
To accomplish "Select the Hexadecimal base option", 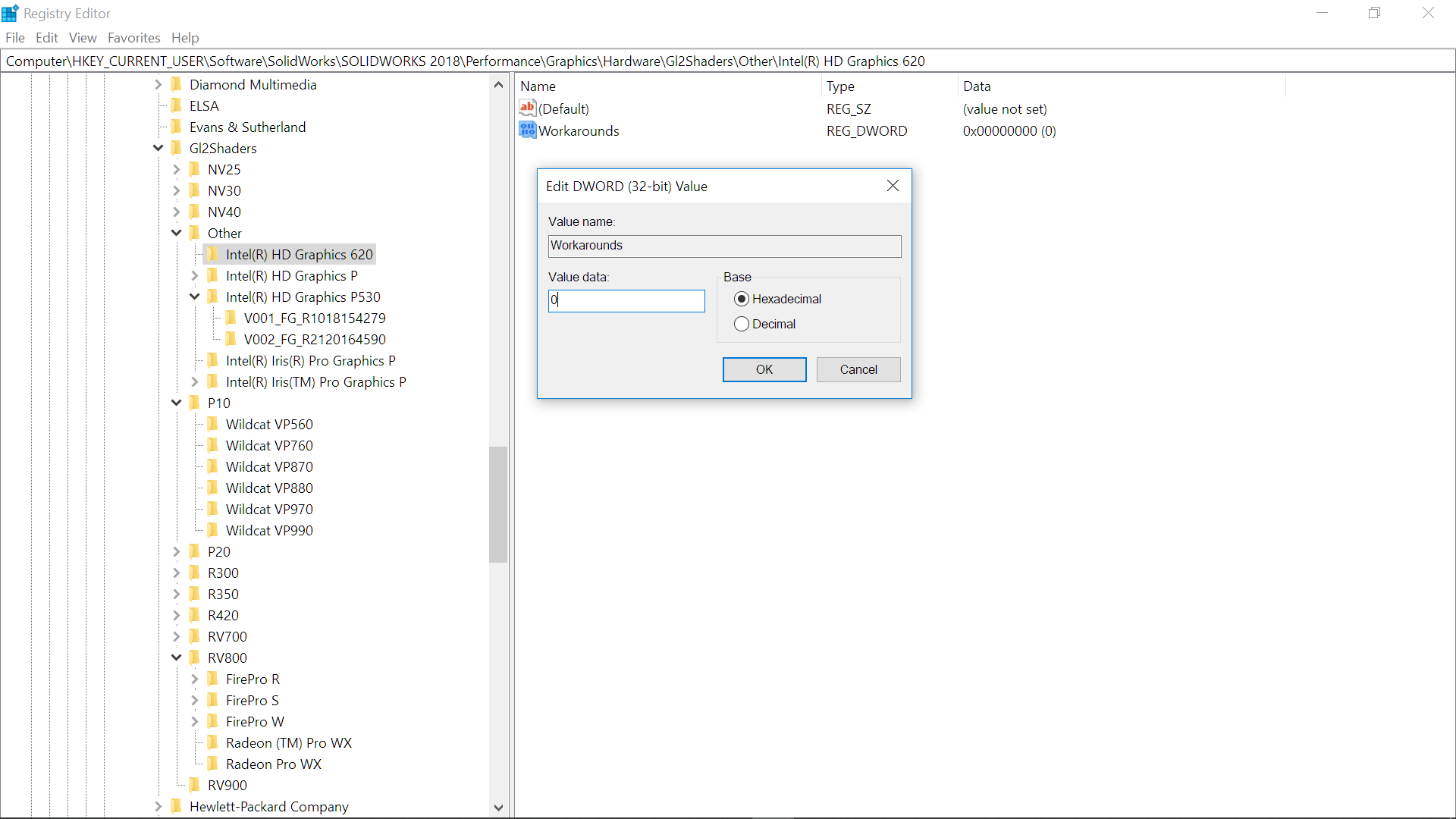I will click(742, 299).
